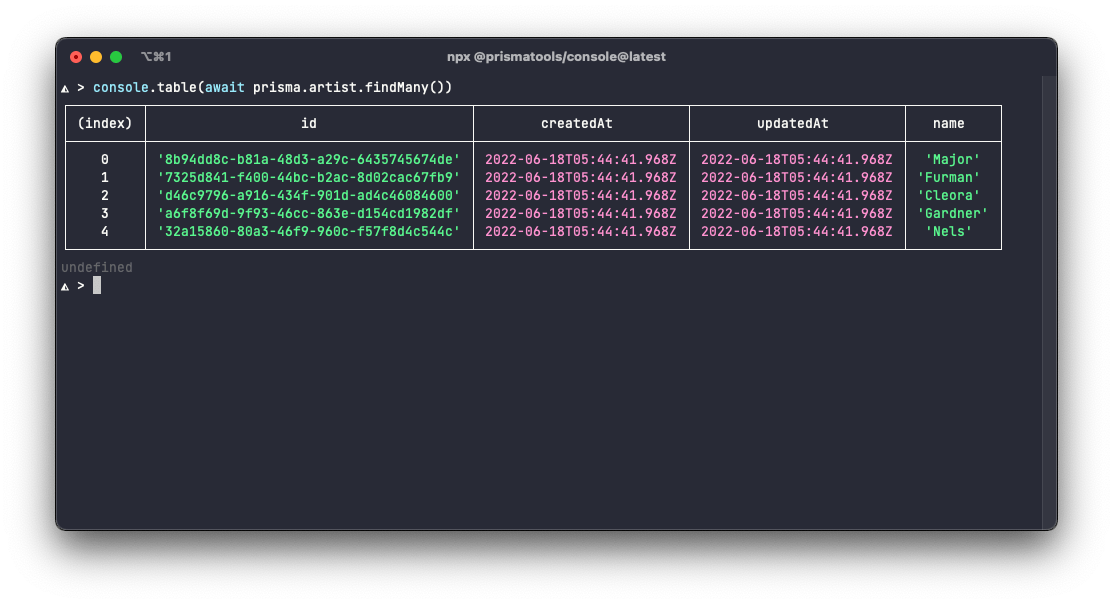
Task: Select the (index) column header
Action: [x=105, y=123]
